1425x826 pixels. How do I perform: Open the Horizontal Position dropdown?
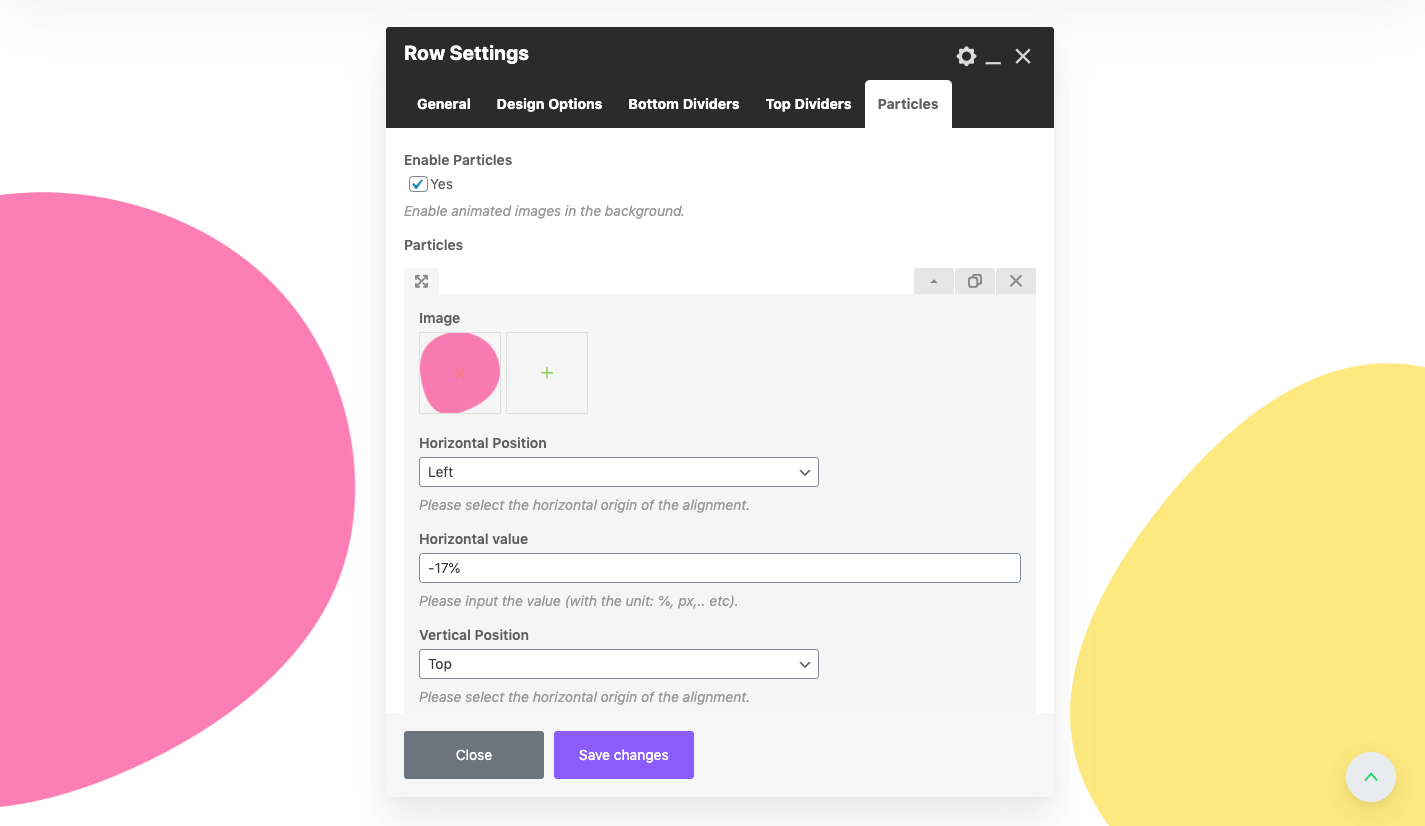[619, 472]
